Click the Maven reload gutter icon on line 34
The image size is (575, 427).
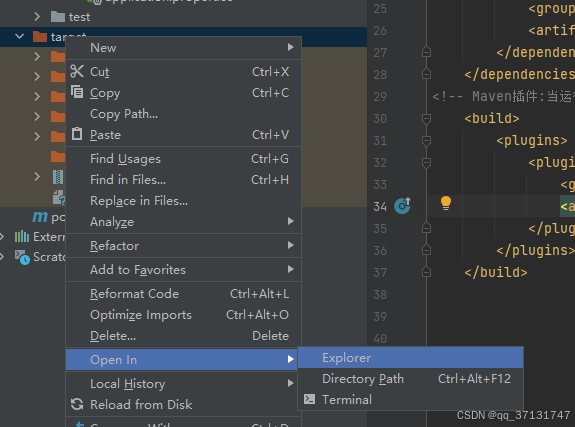(402, 205)
